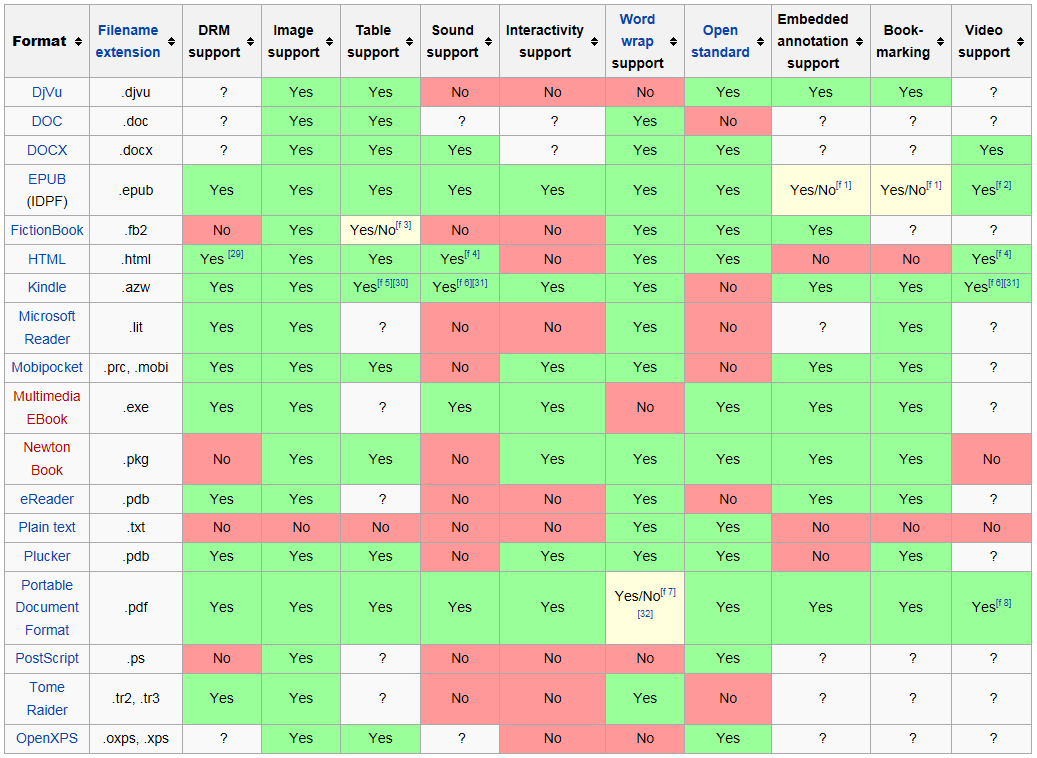Image resolution: width=1037 pixels, height=758 pixels.
Task: Sort by Word wrap support arrows
Action: (x=673, y=41)
